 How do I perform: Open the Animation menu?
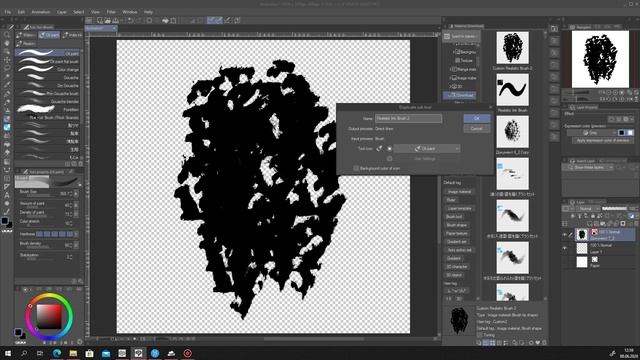coord(41,12)
